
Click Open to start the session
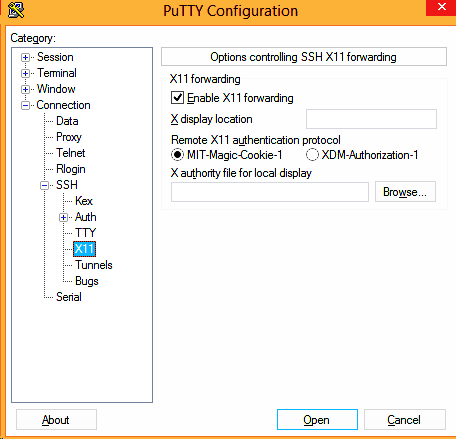(317, 420)
